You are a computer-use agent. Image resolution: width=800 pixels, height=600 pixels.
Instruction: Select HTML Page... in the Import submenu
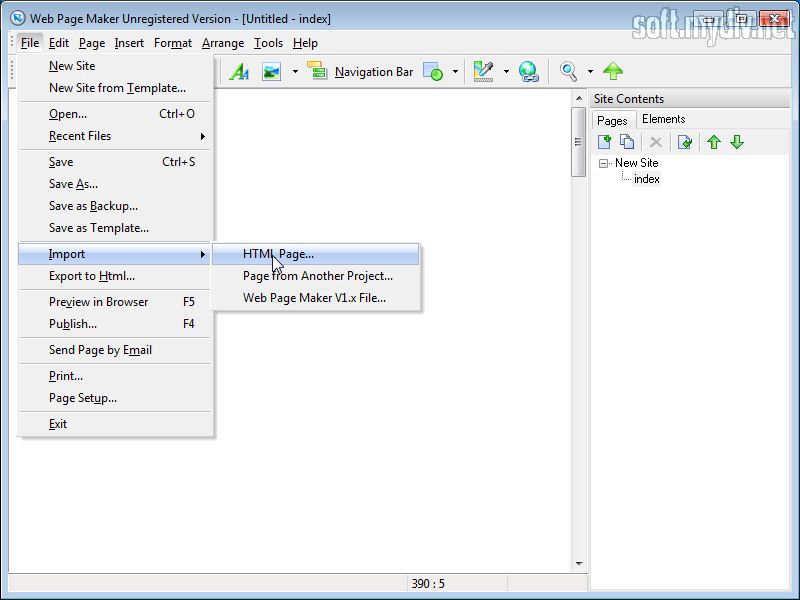click(x=316, y=254)
